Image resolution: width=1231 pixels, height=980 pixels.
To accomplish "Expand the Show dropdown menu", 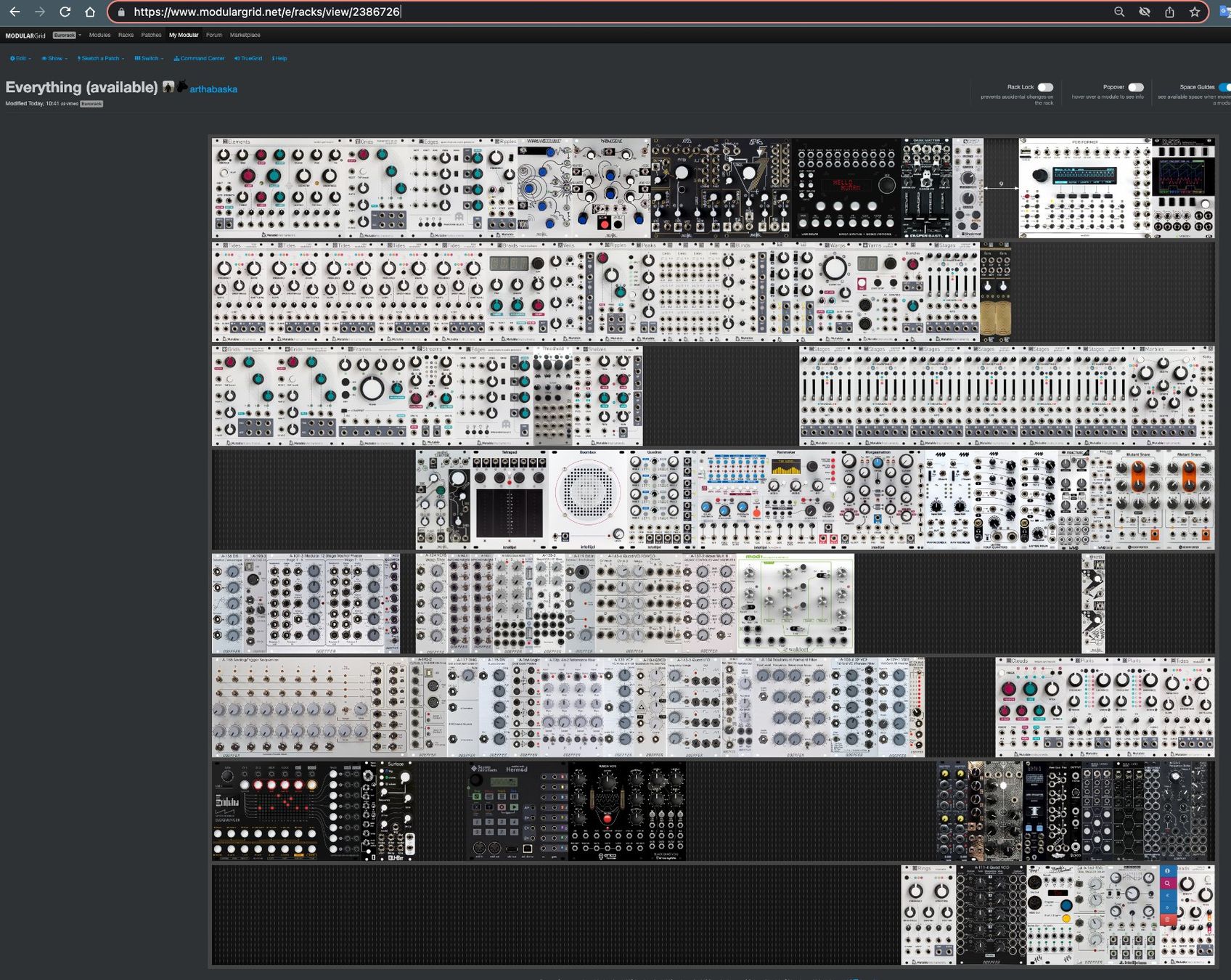I will [54, 58].
